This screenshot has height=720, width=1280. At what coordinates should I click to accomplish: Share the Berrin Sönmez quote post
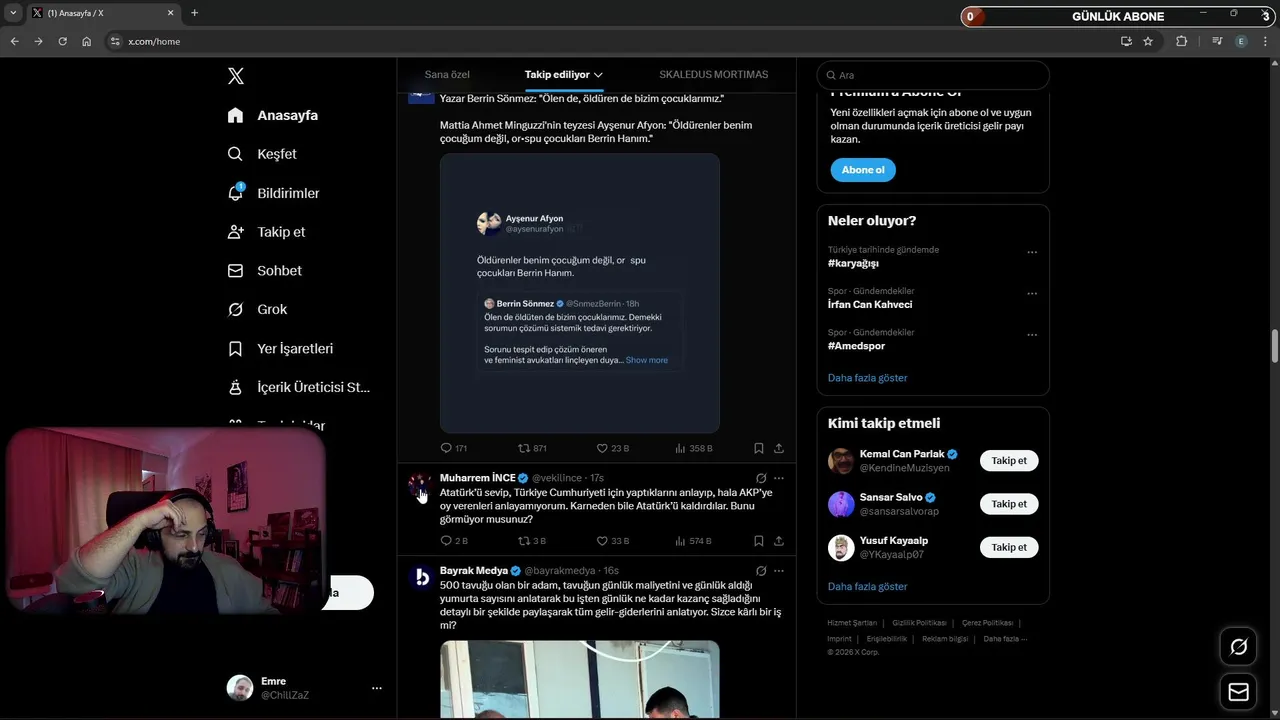779,448
